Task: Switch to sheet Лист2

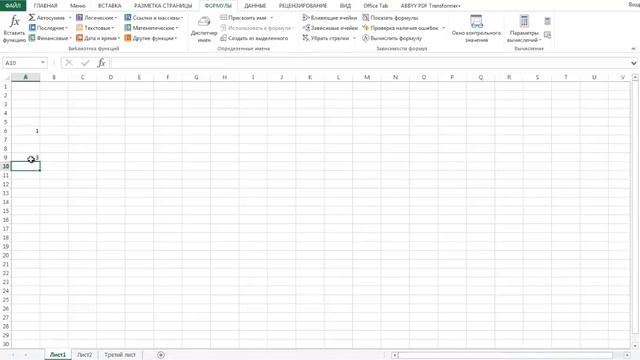Action: coord(84,355)
